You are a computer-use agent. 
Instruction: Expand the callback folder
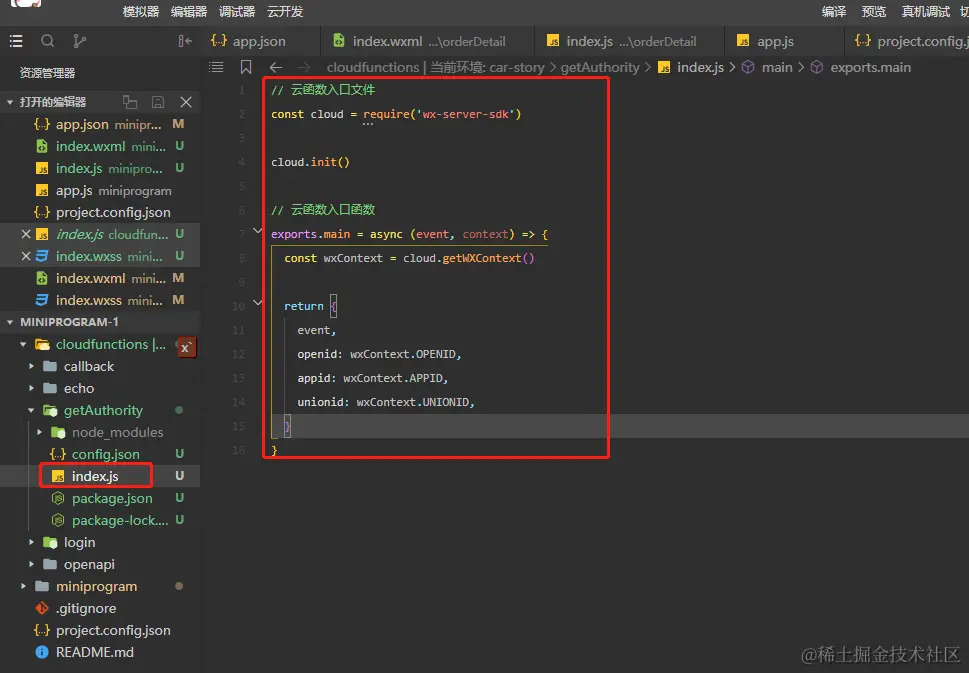tap(32, 366)
